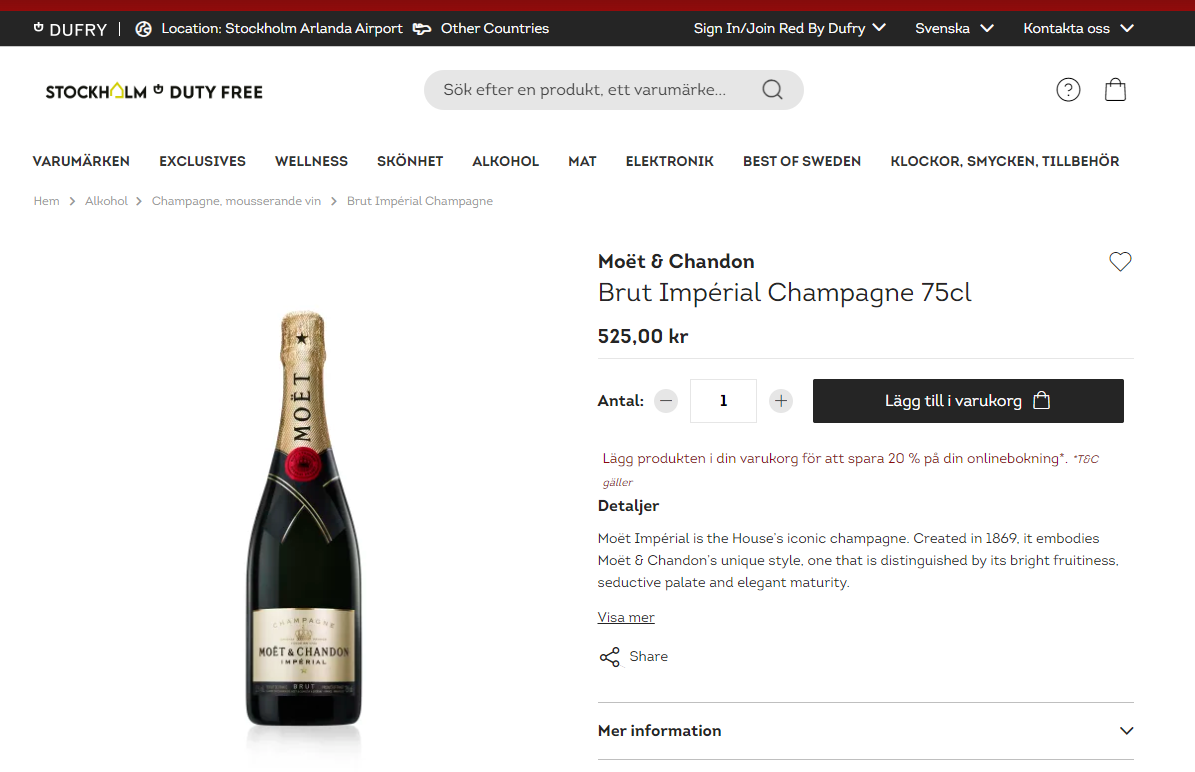Click the Other Countries plane icon
This screenshot has width=1195, height=772.
click(x=422, y=29)
